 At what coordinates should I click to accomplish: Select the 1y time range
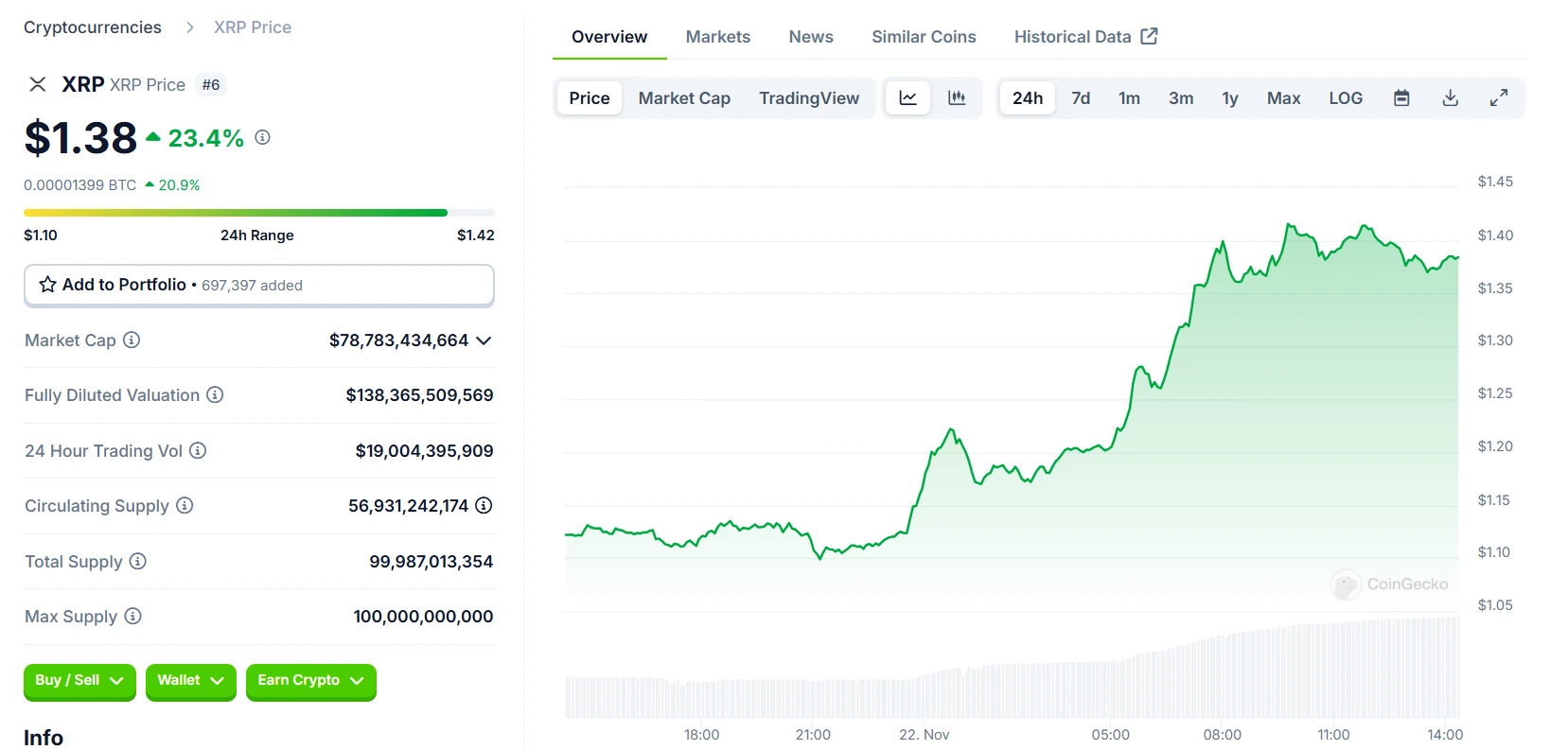pos(1230,97)
